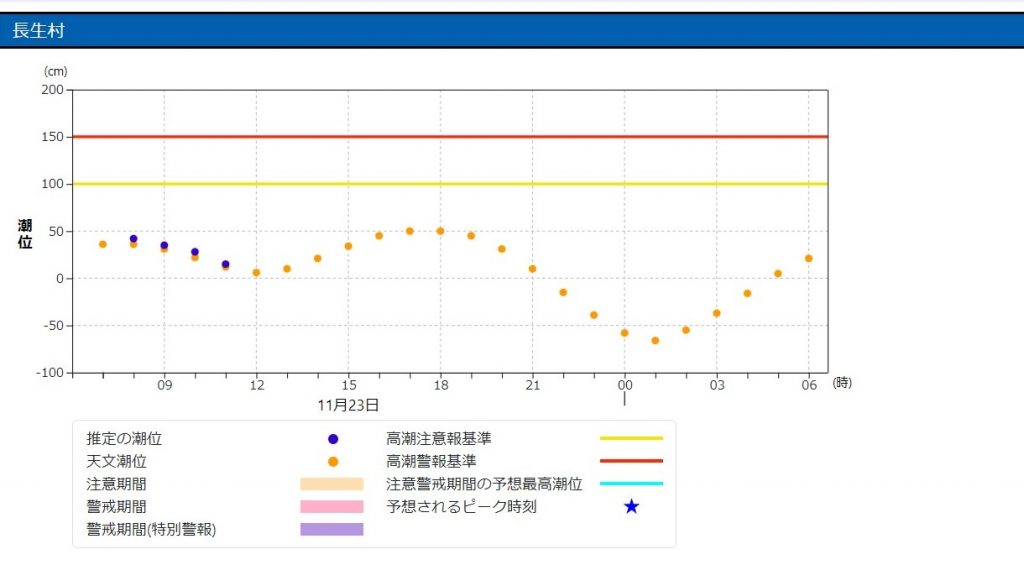
Task: Click the orange dot legend icon for 天文潮位
Action: [333, 462]
